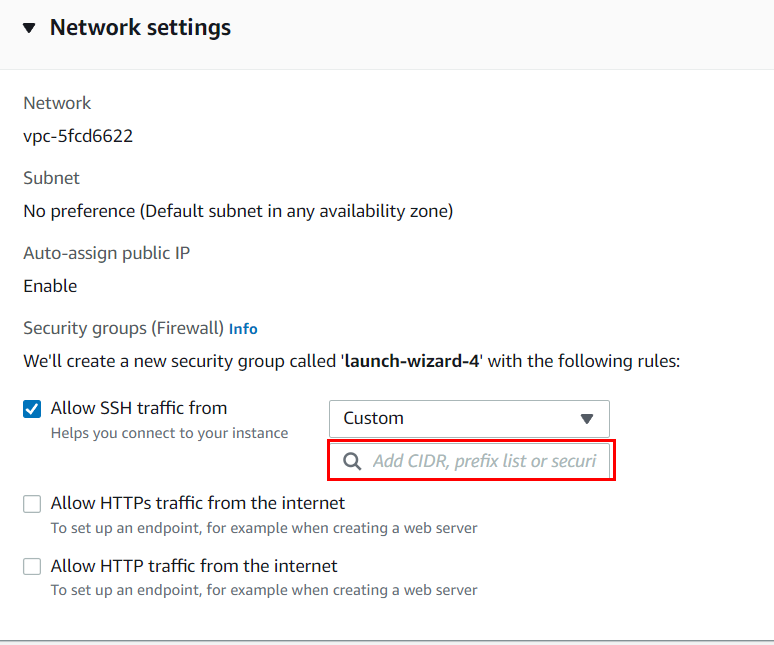Click the Enable value under Auto-assign public IP
This screenshot has width=774, height=645.
(x=50, y=286)
